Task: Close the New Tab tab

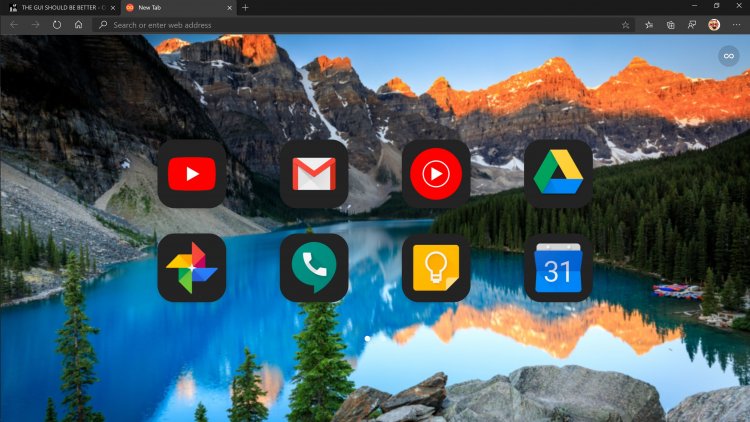Action: (x=230, y=8)
